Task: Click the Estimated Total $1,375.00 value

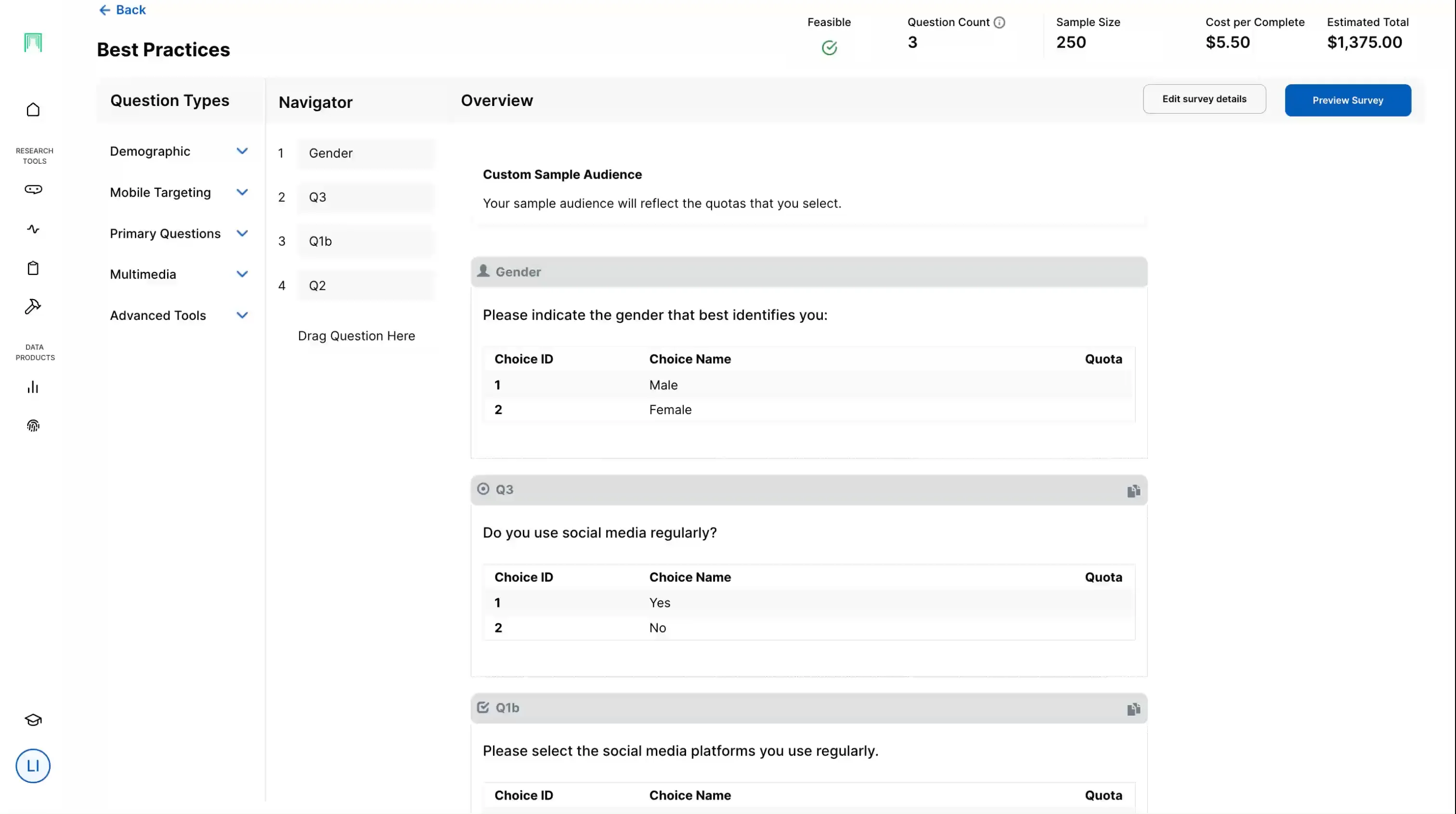Action: [x=1365, y=42]
